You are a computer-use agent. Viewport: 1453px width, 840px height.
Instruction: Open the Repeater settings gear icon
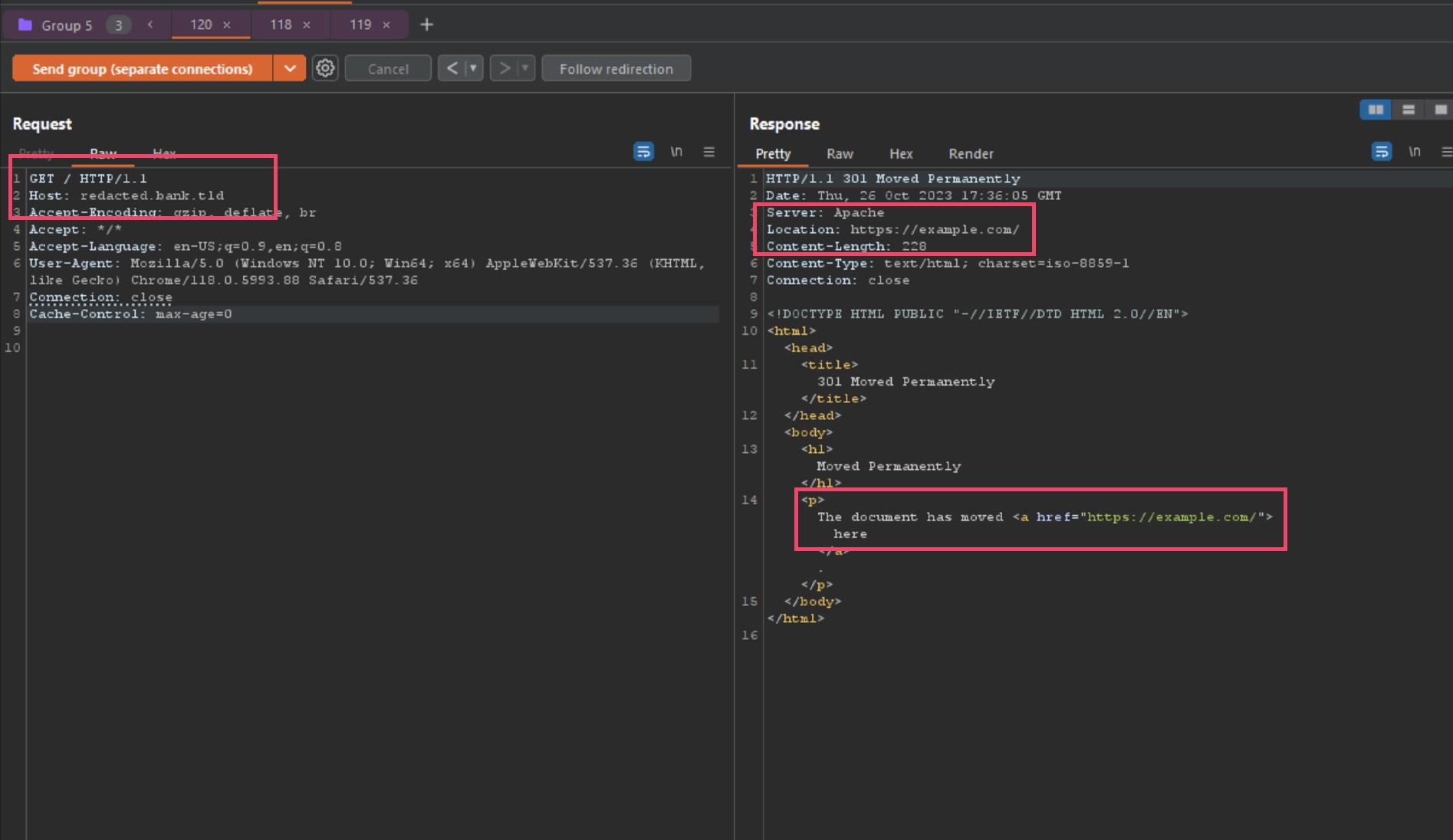325,68
